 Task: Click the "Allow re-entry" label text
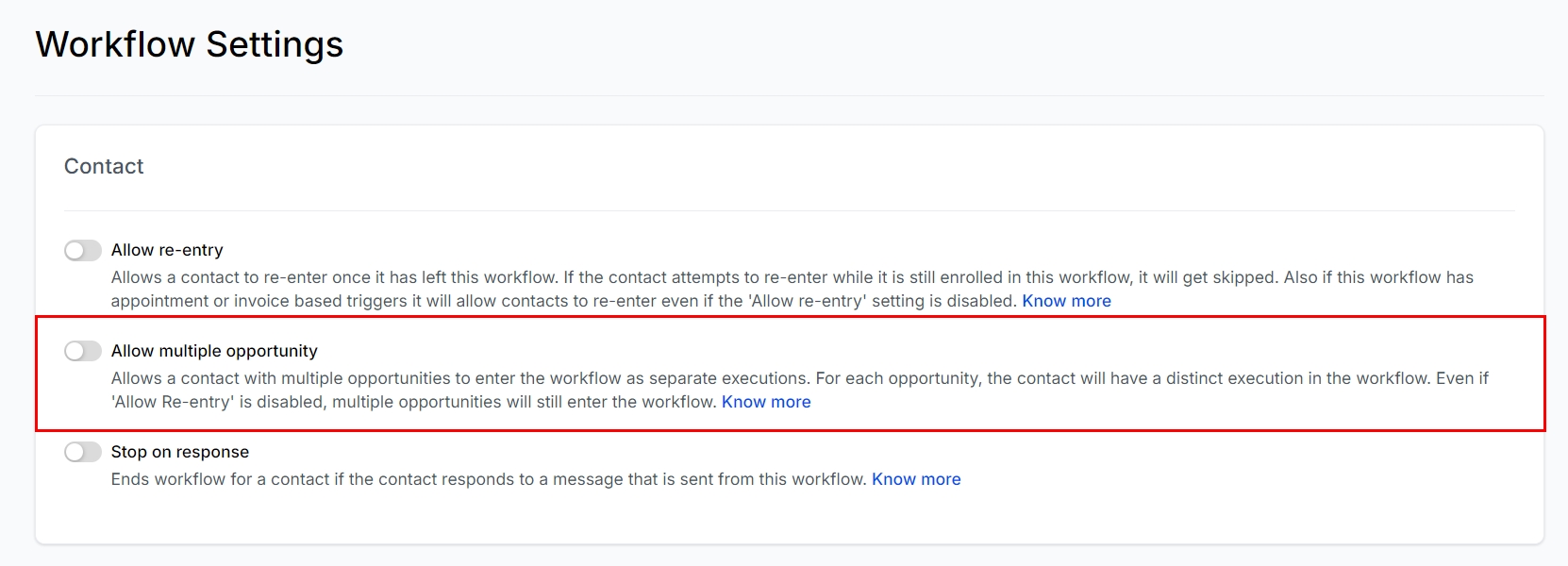click(x=167, y=250)
